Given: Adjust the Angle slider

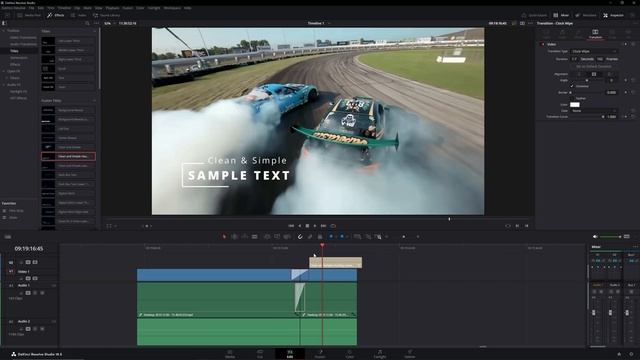Looking at the screenshot, I should click(x=587, y=80).
